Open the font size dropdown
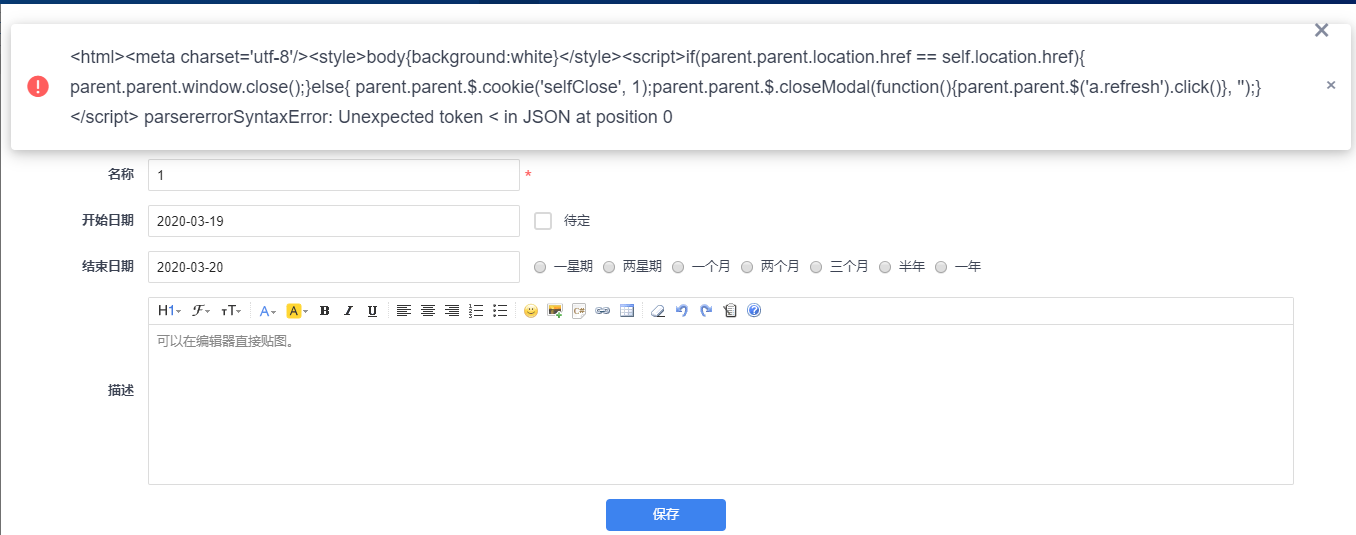 point(231,311)
